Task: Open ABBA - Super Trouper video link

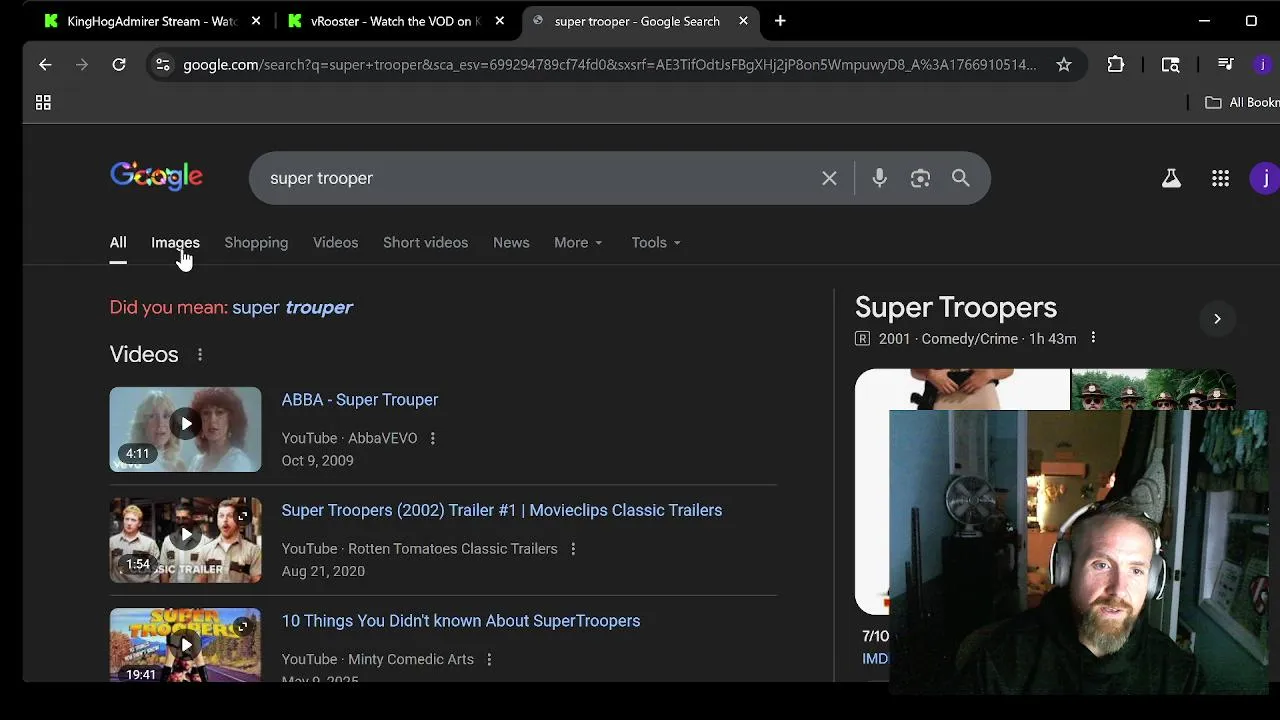Action: pyautogui.click(x=360, y=400)
